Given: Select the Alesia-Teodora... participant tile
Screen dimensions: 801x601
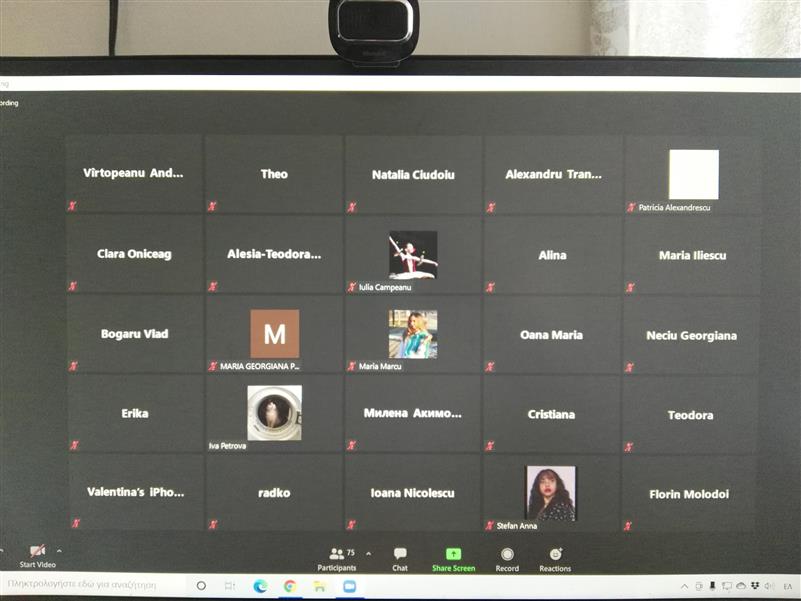Looking at the screenshot, I should pos(274,254).
